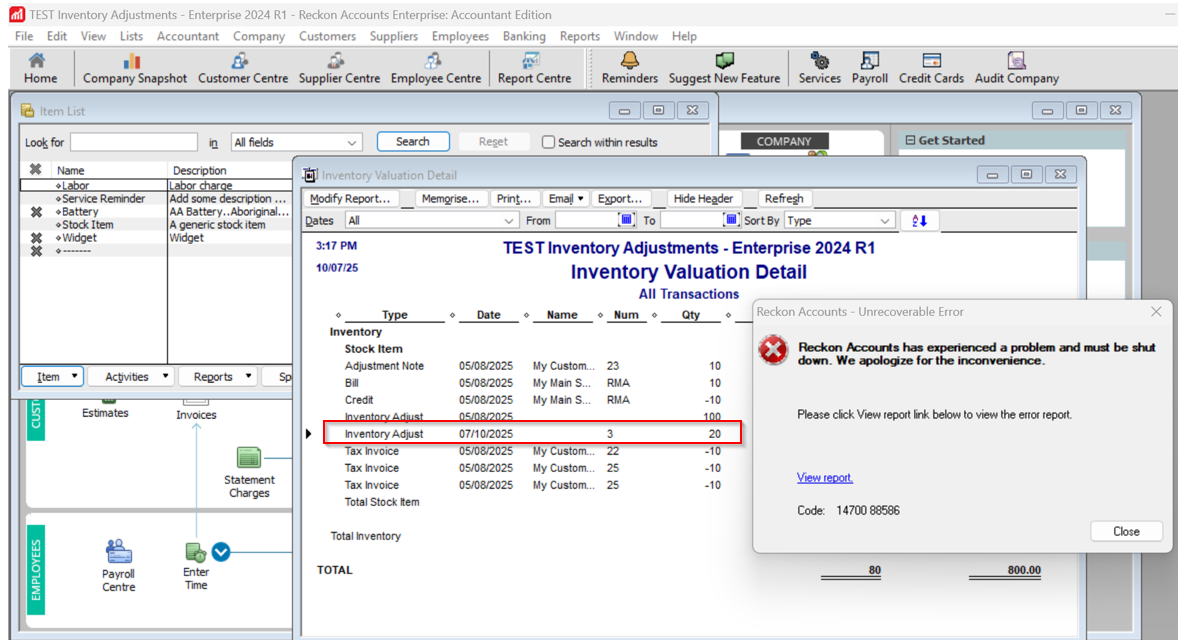This screenshot has width=1190, height=640.
Task: Click the Search button in Item List
Action: 413,142
